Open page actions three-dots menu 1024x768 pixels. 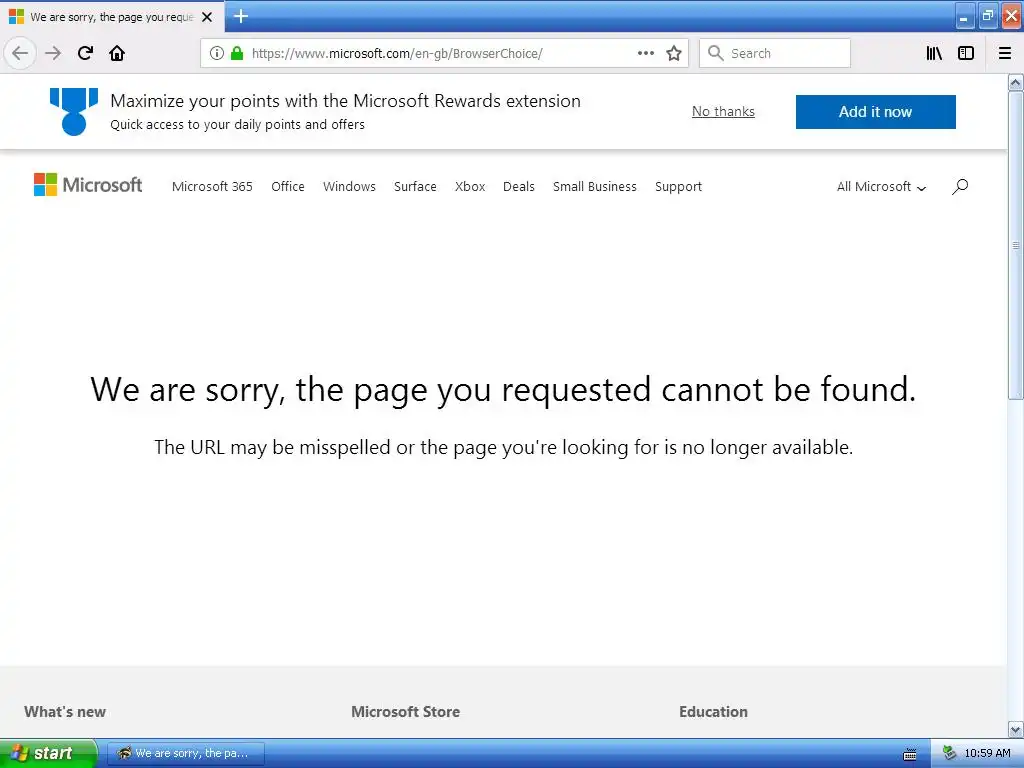645,53
